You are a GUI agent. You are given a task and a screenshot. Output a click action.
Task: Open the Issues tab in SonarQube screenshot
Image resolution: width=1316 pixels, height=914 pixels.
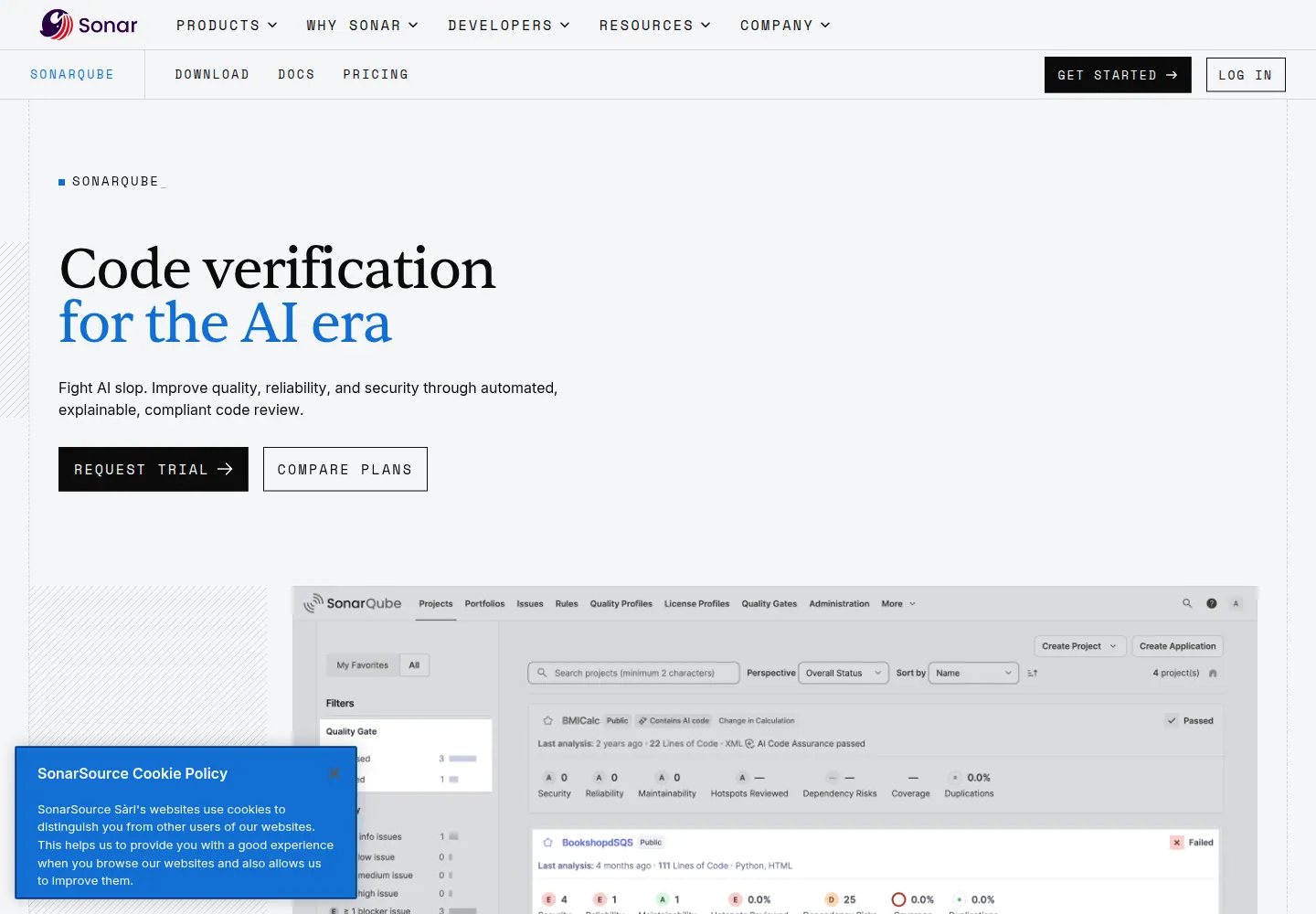530,603
